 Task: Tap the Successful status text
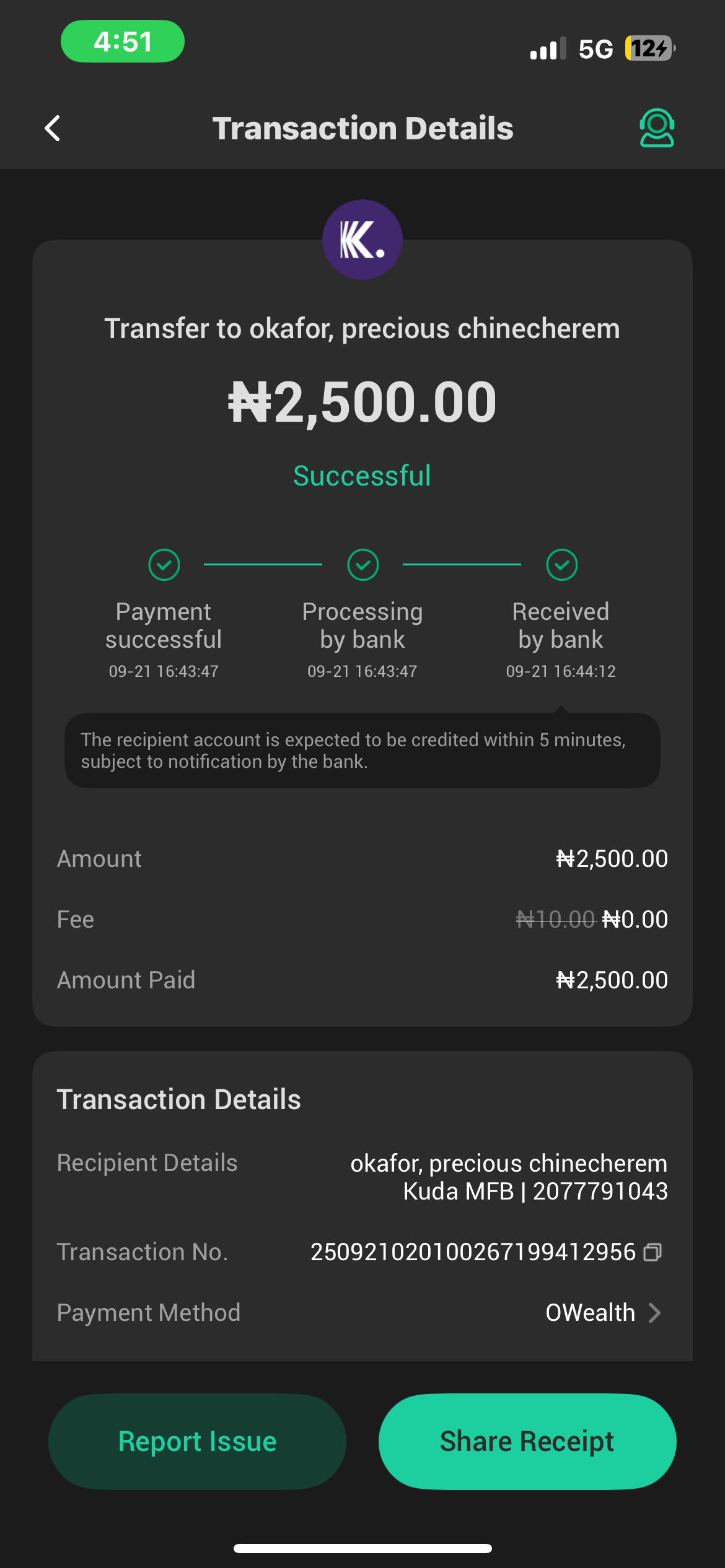click(x=362, y=476)
